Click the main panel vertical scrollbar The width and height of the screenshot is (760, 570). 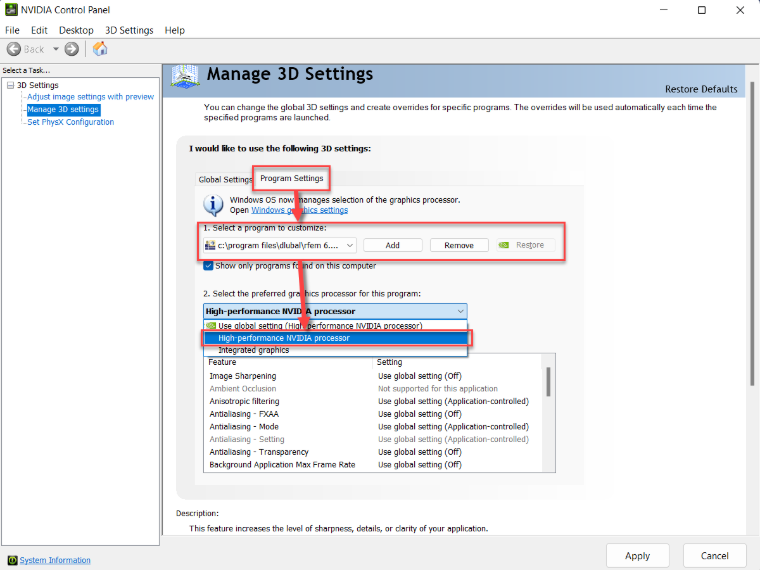[752, 234]
